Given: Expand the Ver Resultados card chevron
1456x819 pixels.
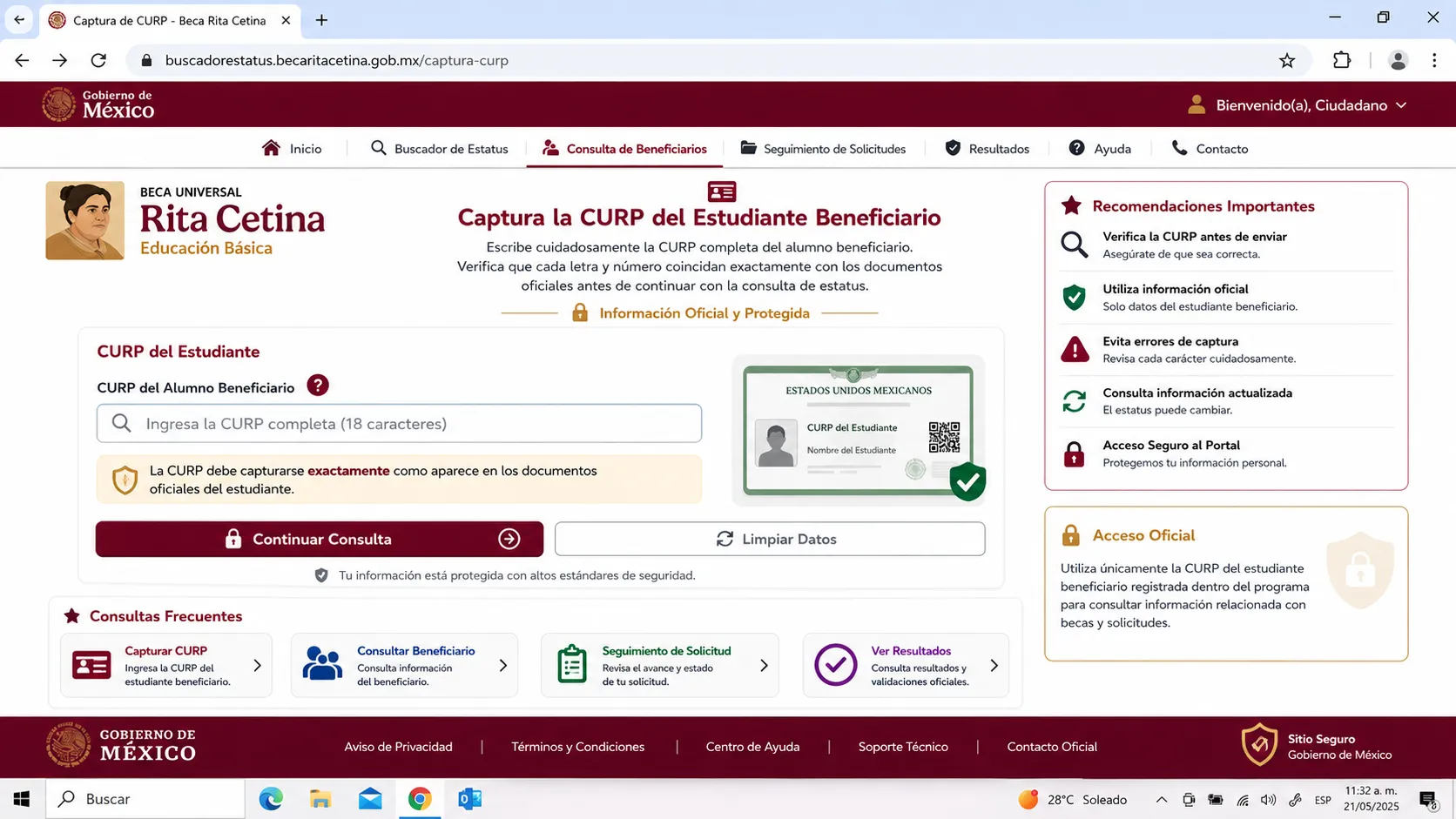Looking at the screenshot, I should [994, 665].
